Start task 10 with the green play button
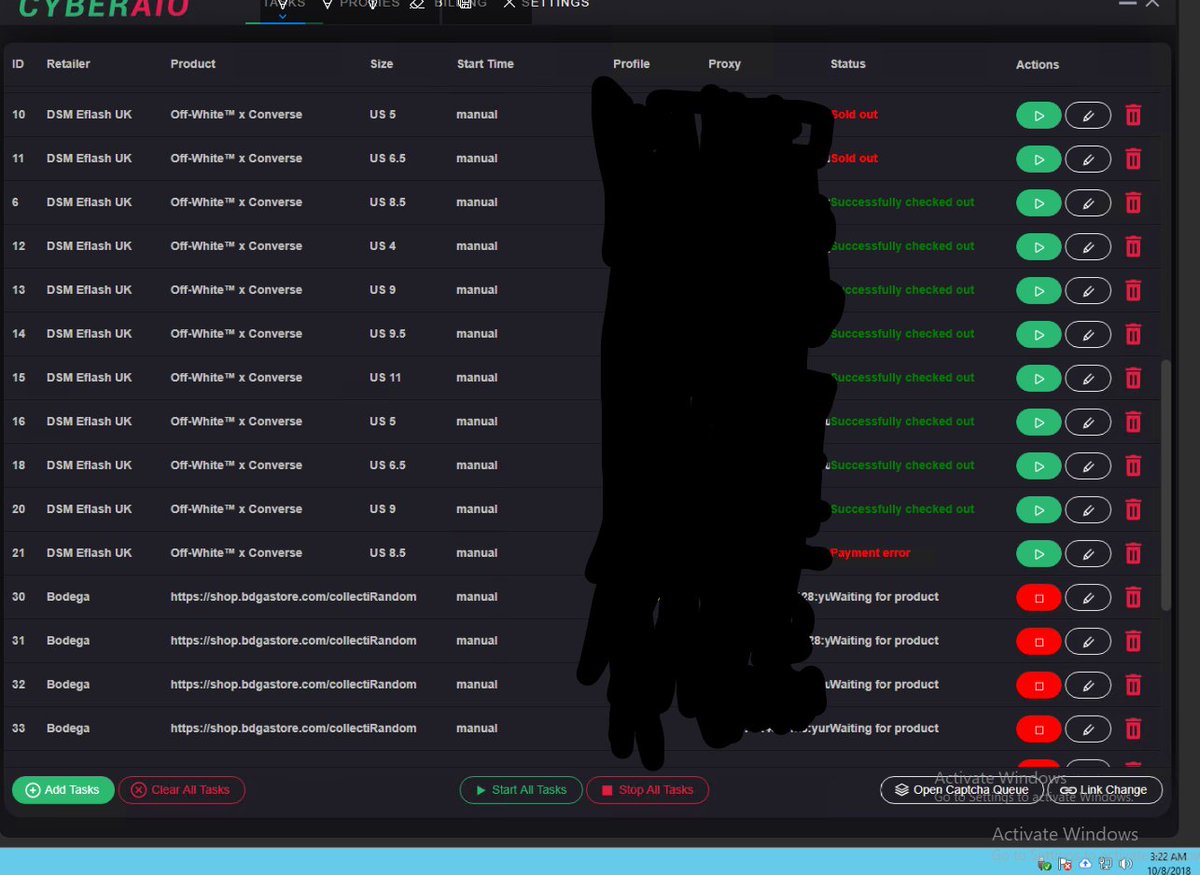 [x=1038, y=115]
